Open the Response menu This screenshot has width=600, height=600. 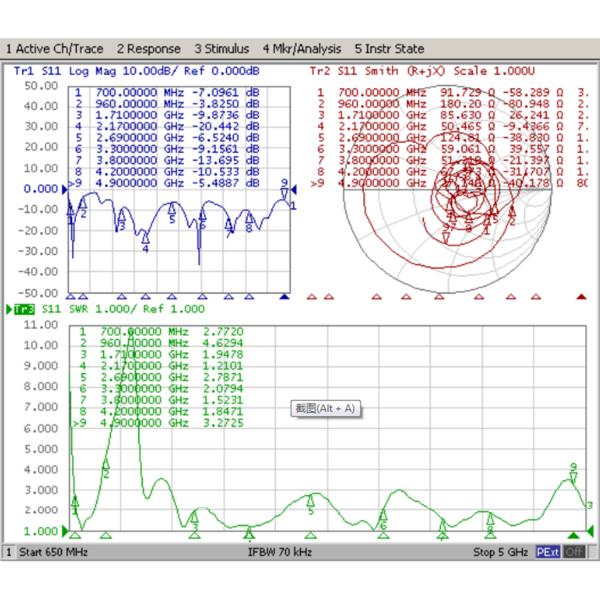[148, 48]
